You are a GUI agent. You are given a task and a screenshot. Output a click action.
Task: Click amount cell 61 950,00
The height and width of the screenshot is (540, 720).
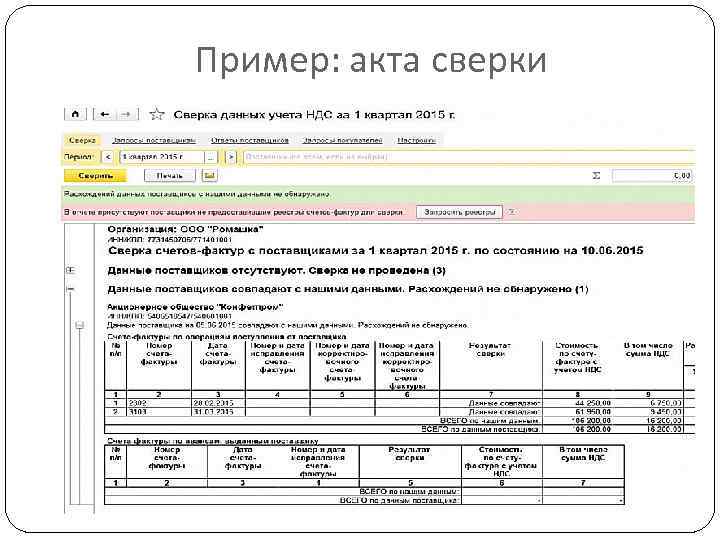click(577, 411)
